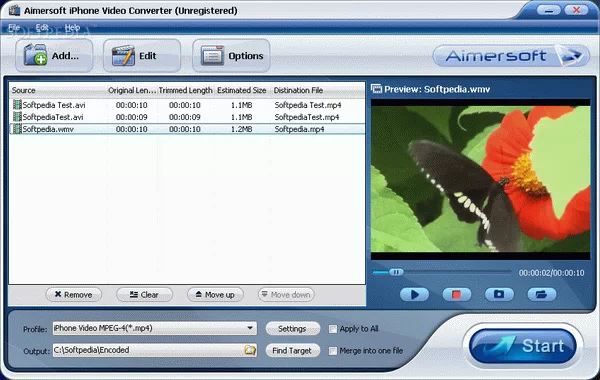Open the Edit menu
Image resolution: width=600 pixels, height=380 pixels.
click(42, 28)
